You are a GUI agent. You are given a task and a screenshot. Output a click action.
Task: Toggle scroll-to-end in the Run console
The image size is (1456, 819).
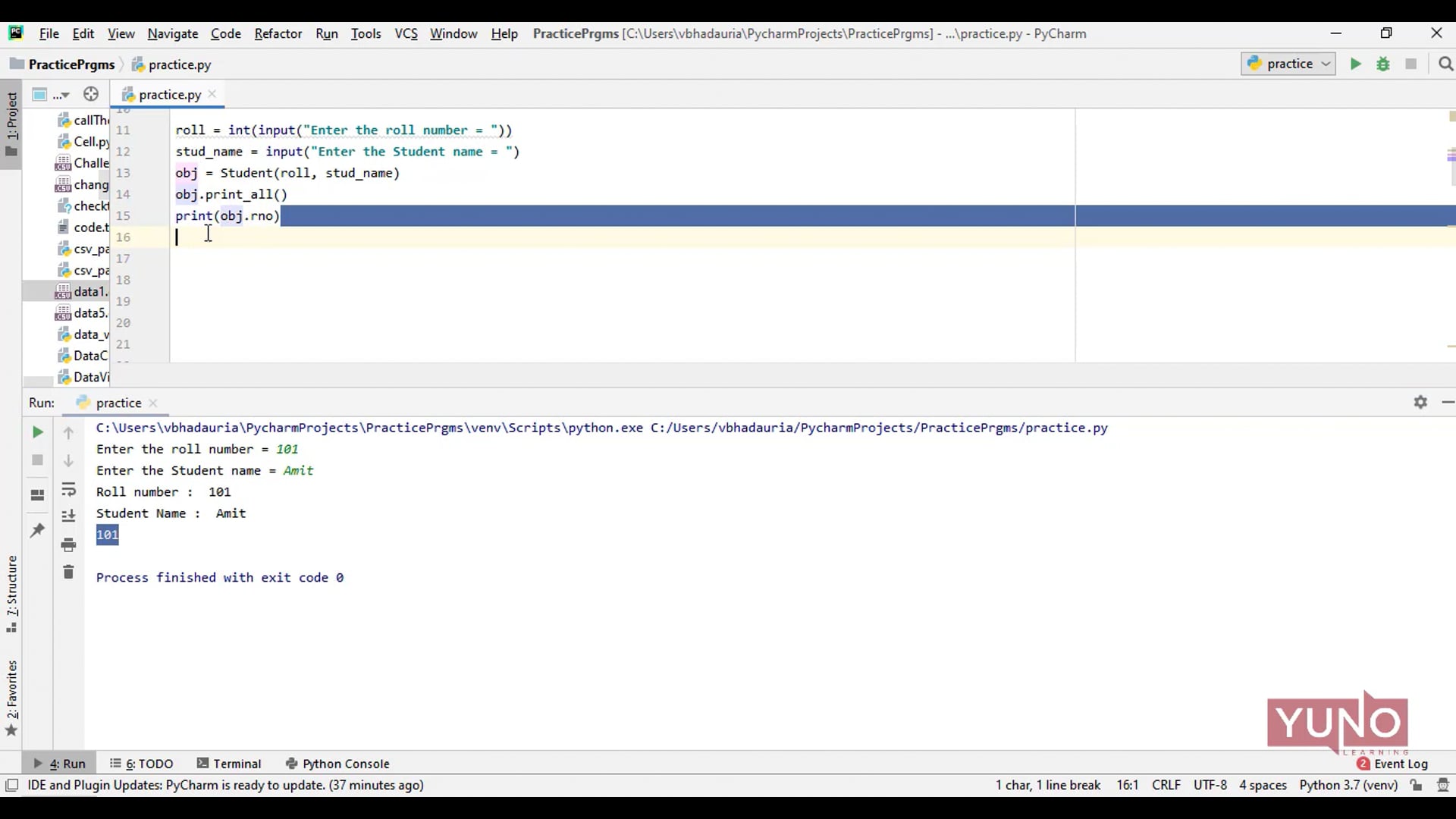click(68, 516)
